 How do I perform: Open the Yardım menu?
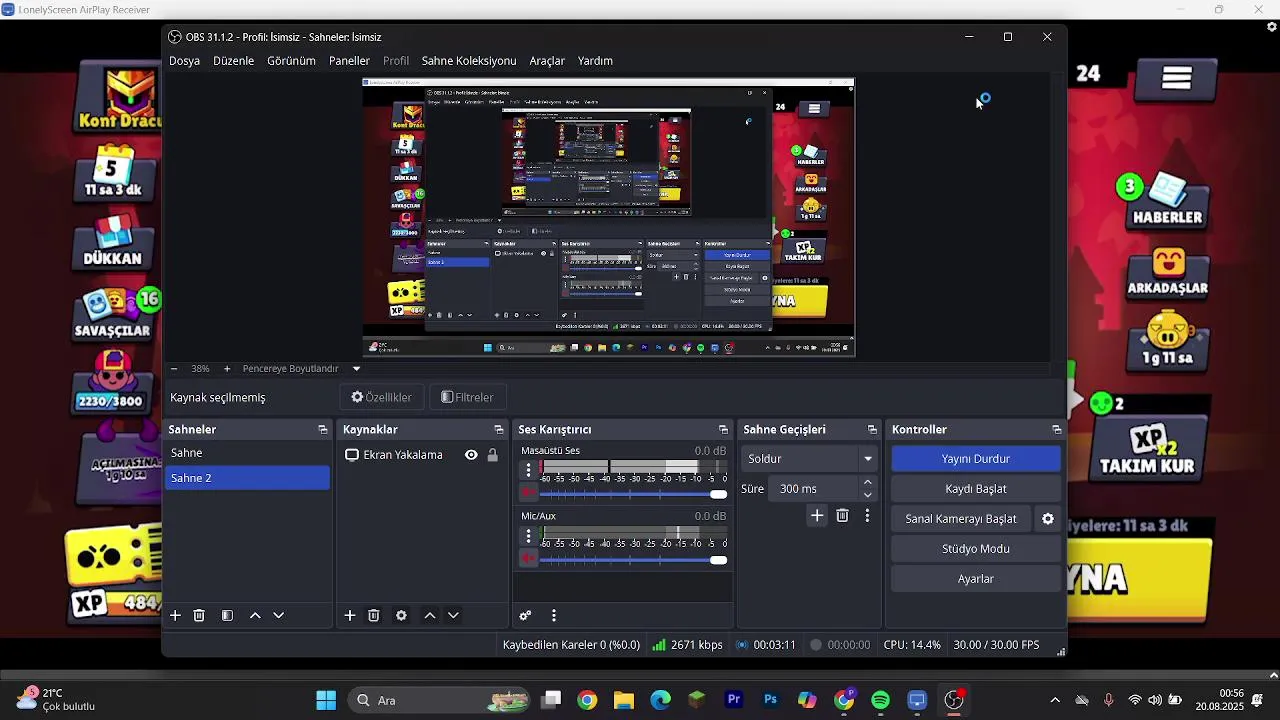(x=595, y=61)
